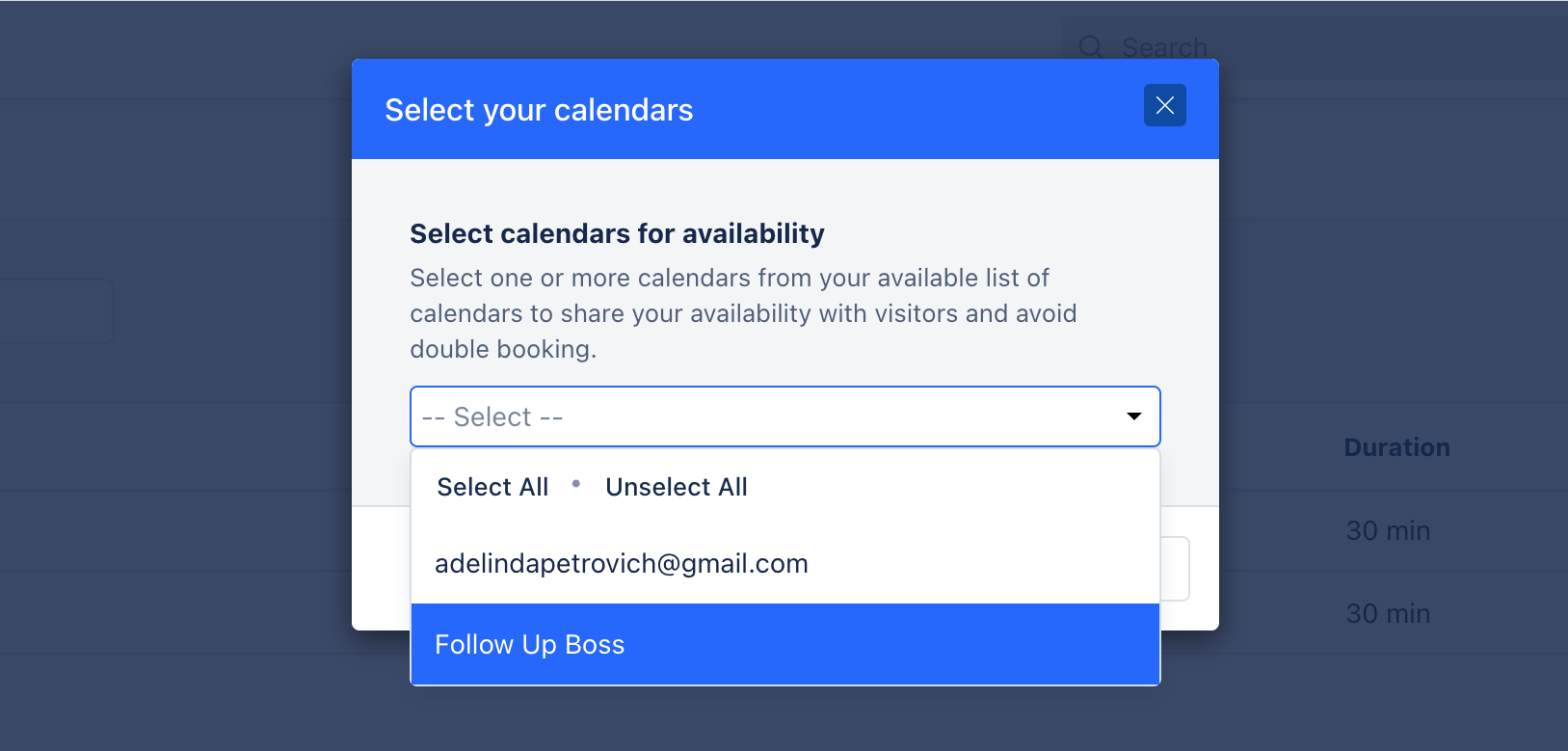Viewport: 1568px width, 751px height.
Task: Click the dot separator beside Select All
Action: pyautogui.click(x=576, y=484)
